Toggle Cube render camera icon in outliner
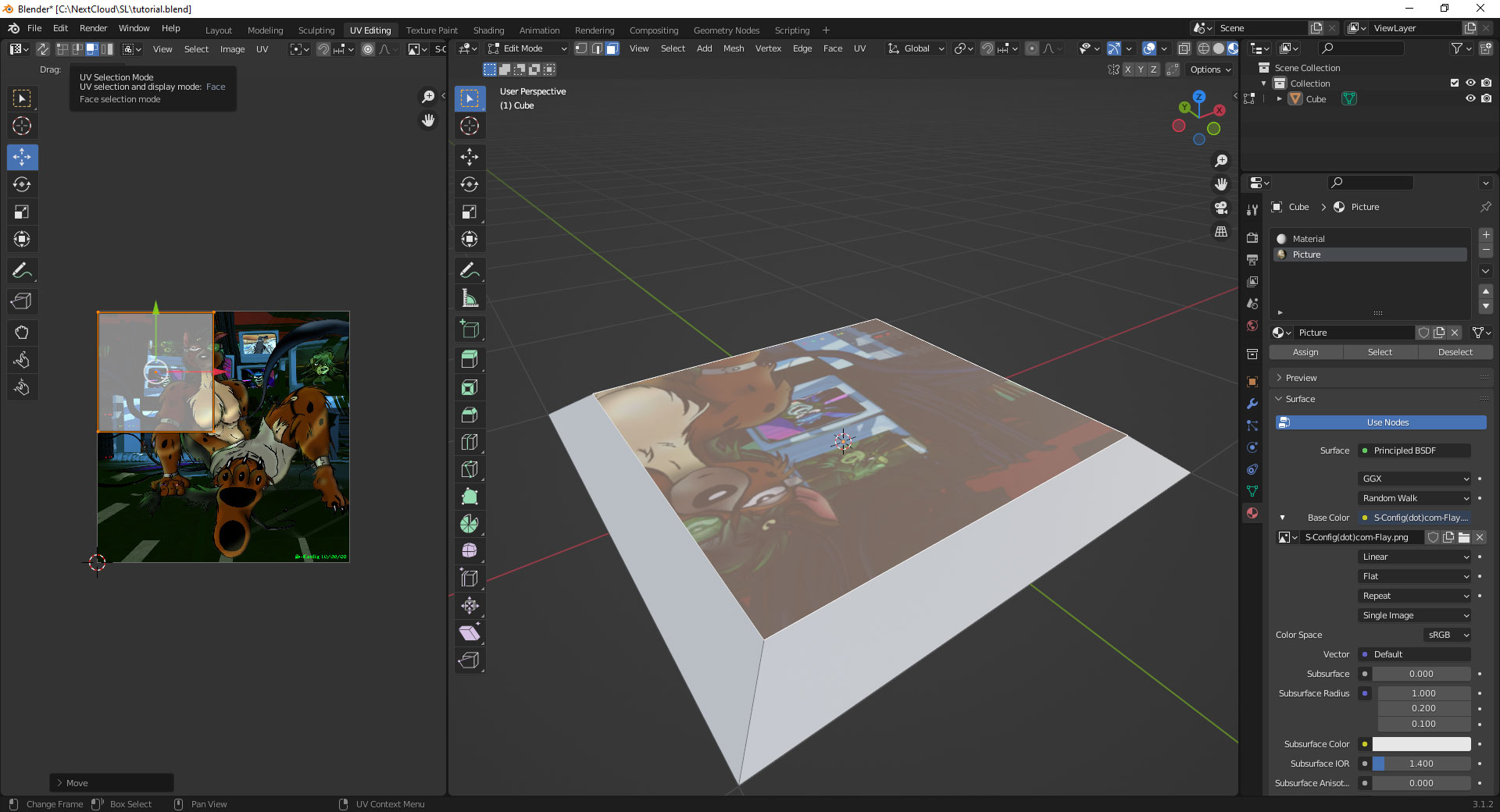Image resolution: width=1500 pixels, height=812 pixels. coord(1486,98)
